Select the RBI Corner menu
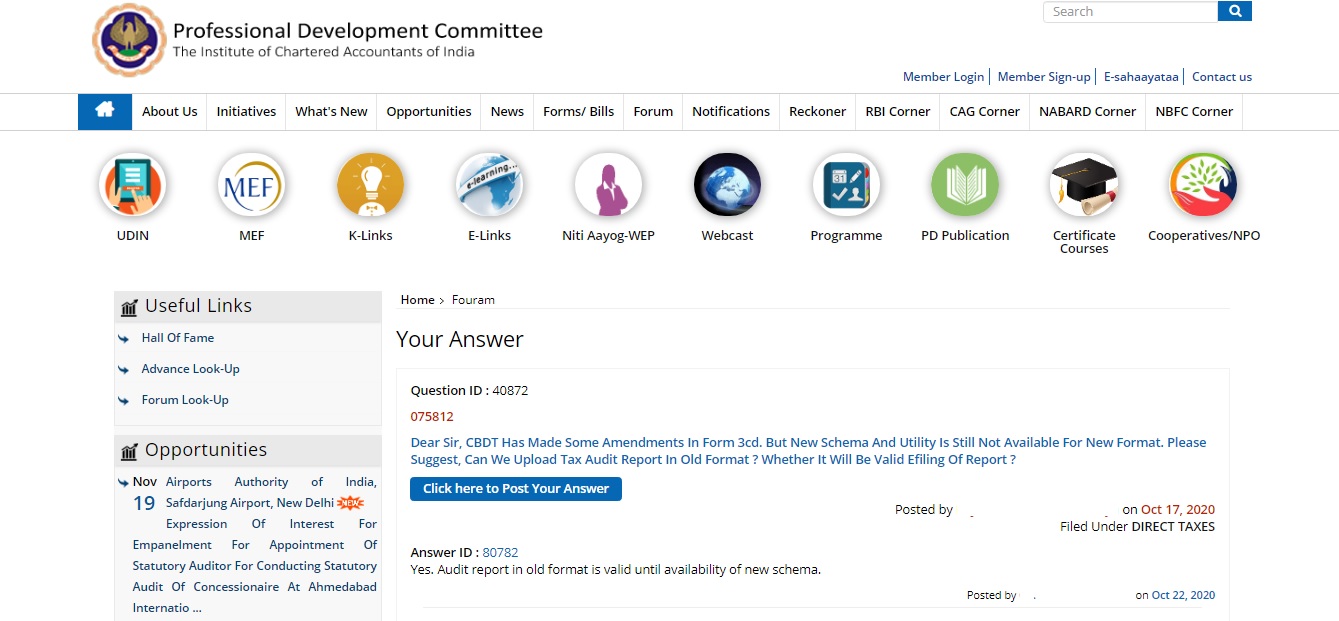 (x=897, y=112)
